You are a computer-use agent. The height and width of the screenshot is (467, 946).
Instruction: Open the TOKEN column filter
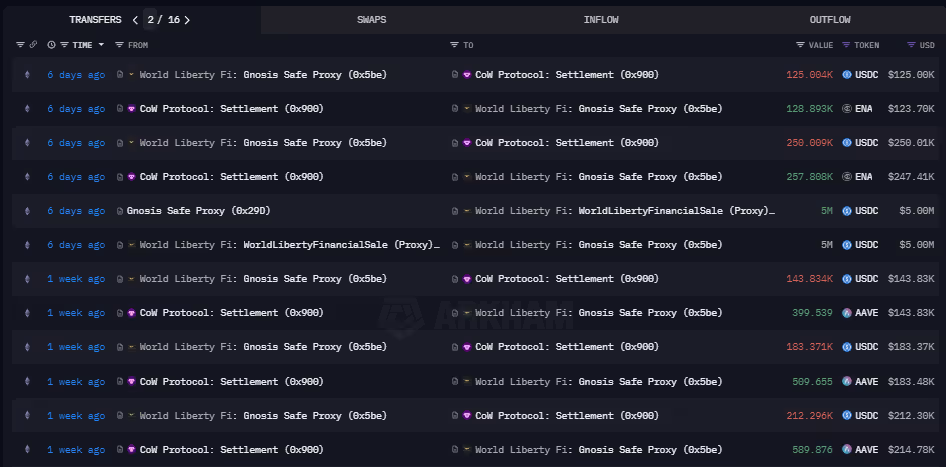[x=846, y=45]
